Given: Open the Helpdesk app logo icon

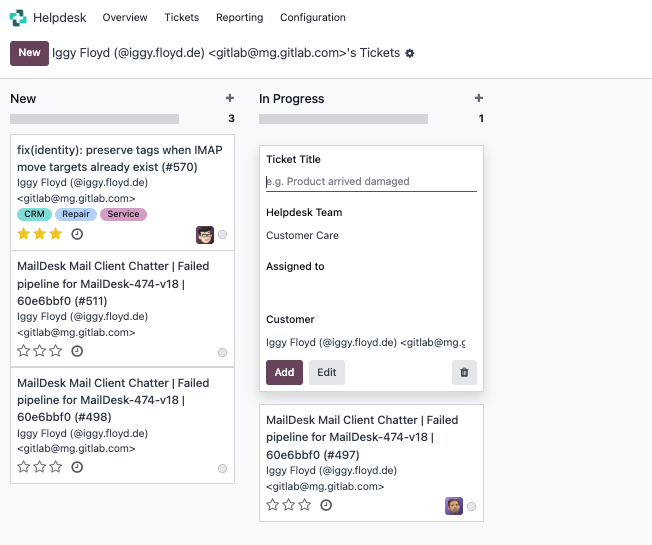Looking at the screenshot, I should tap(18, 17).
